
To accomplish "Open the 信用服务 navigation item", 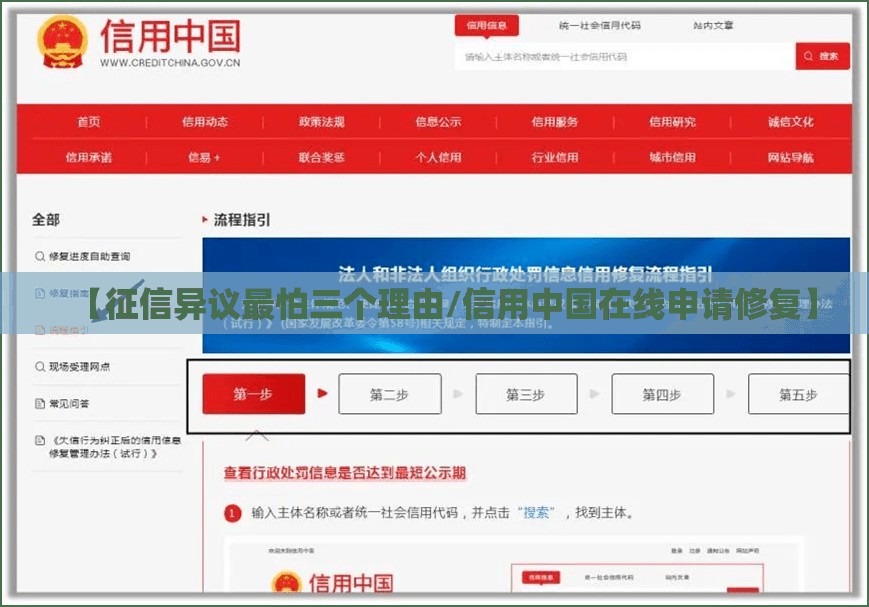I will point(555,122).
